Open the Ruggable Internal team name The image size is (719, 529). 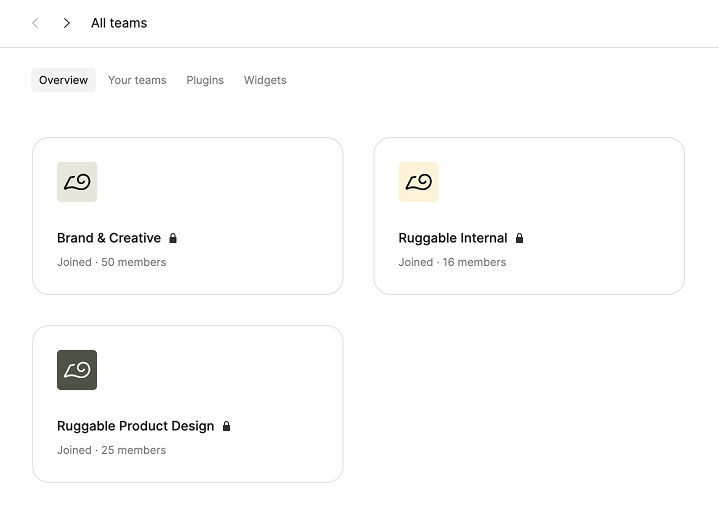click(453, 238)
